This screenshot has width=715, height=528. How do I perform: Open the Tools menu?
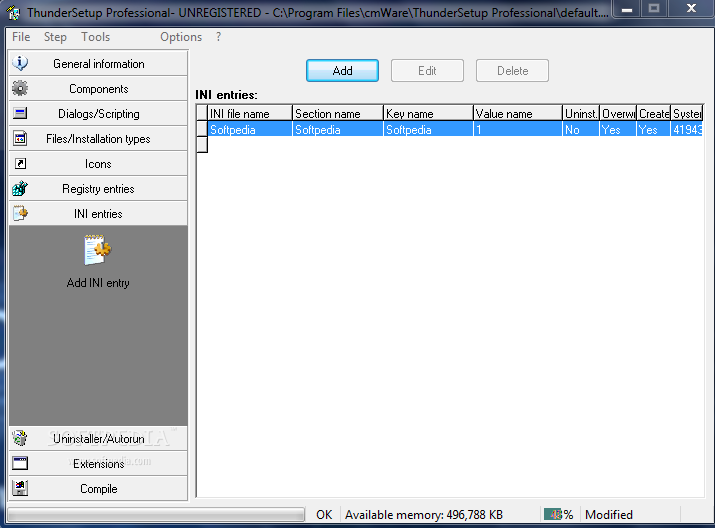pyautogui.click(x=95, y=37)
